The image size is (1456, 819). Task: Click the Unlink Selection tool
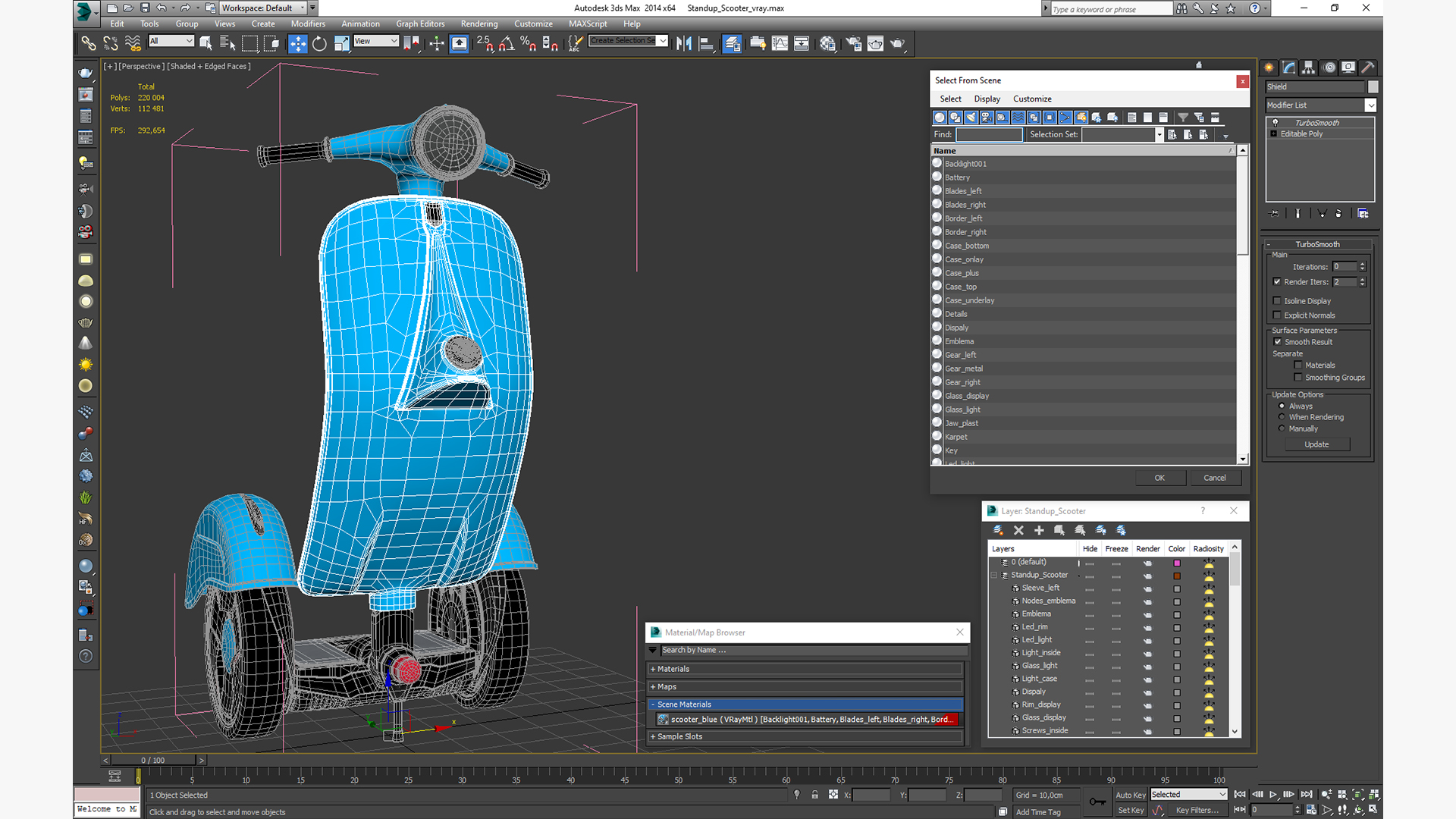point(111,44)
